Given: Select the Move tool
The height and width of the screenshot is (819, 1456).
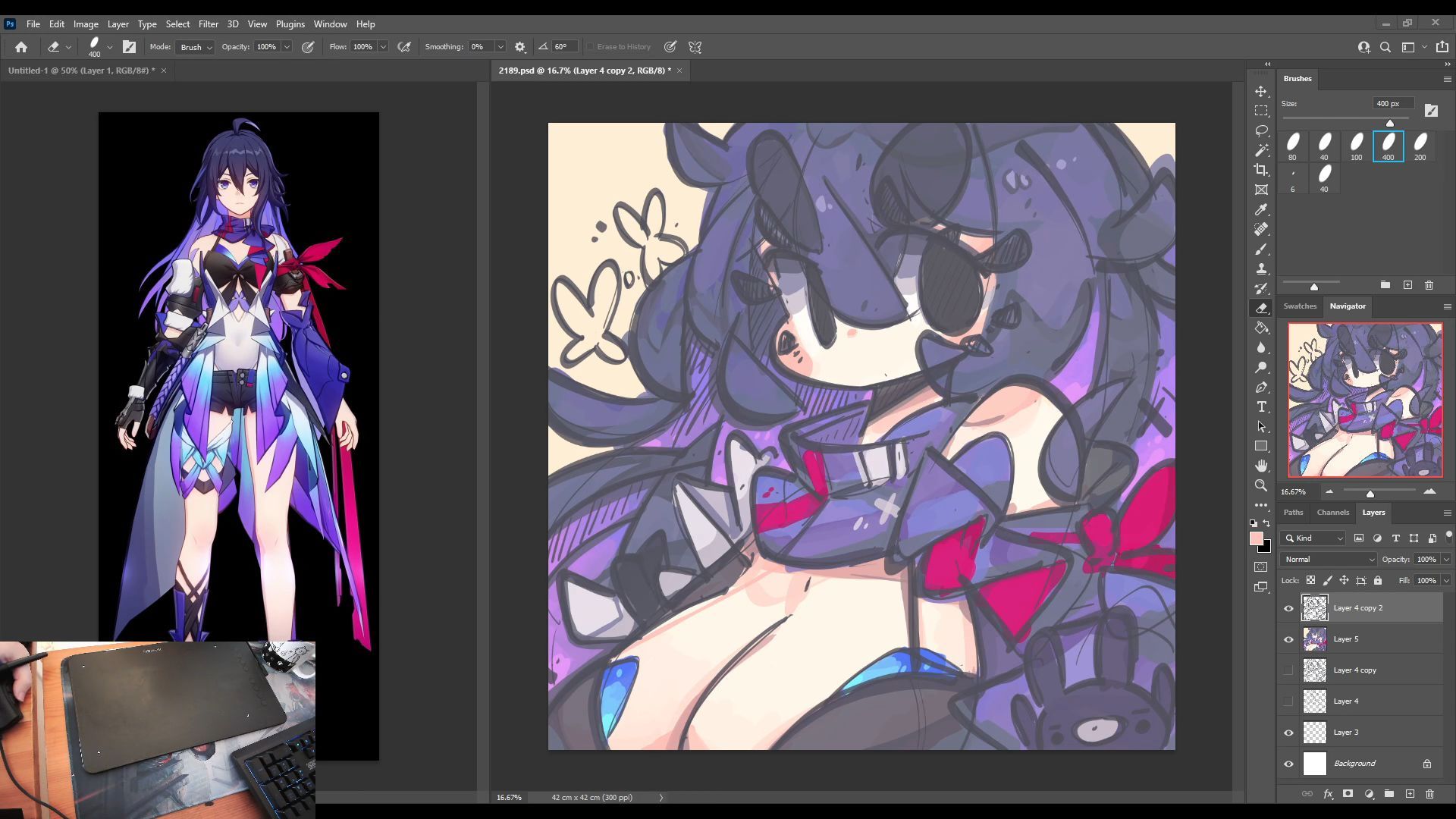Looking at the screenshot, I should pyautogui.click(x=1261, y=91).
